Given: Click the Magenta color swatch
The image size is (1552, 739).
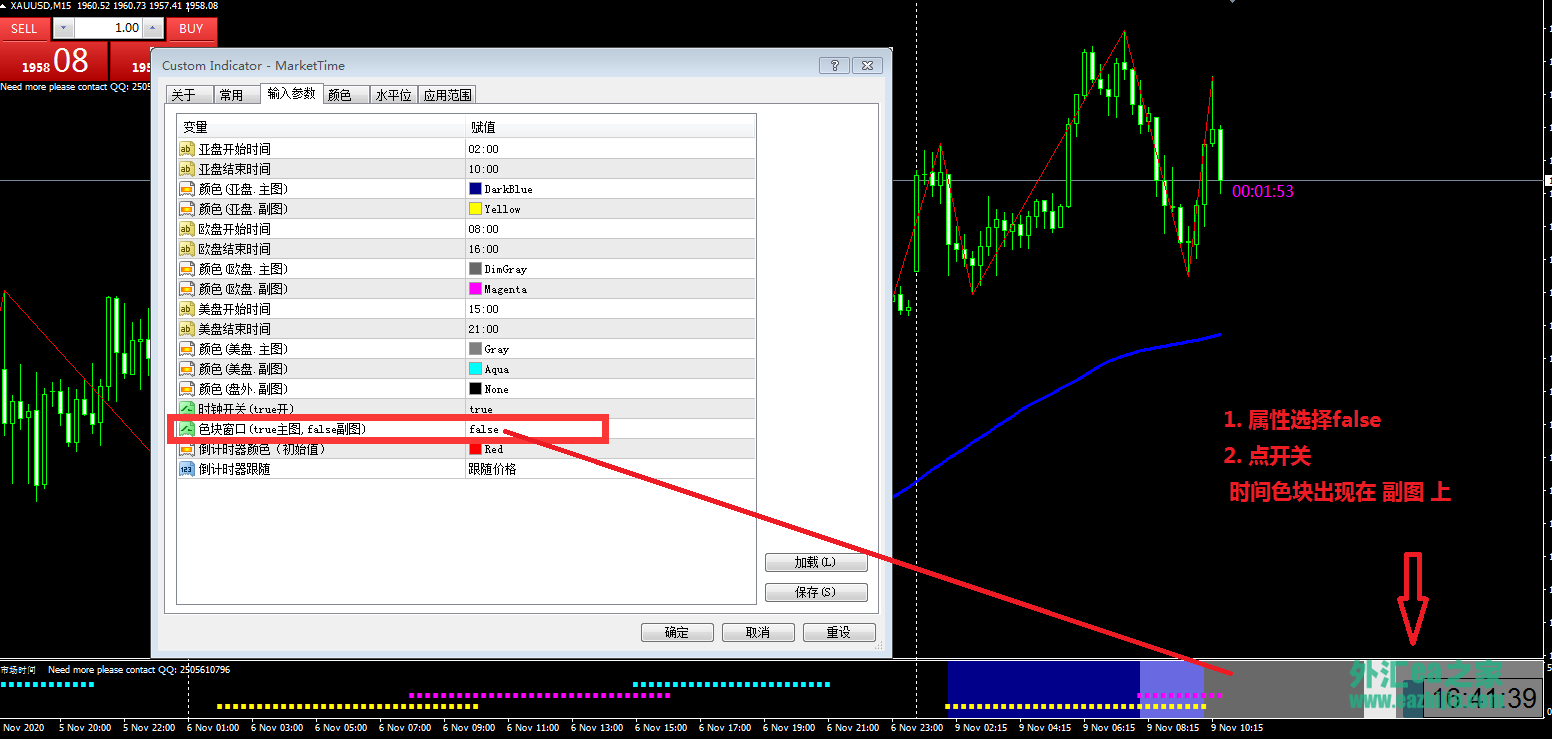Looking at the screenshot, I should pos(476,289).
